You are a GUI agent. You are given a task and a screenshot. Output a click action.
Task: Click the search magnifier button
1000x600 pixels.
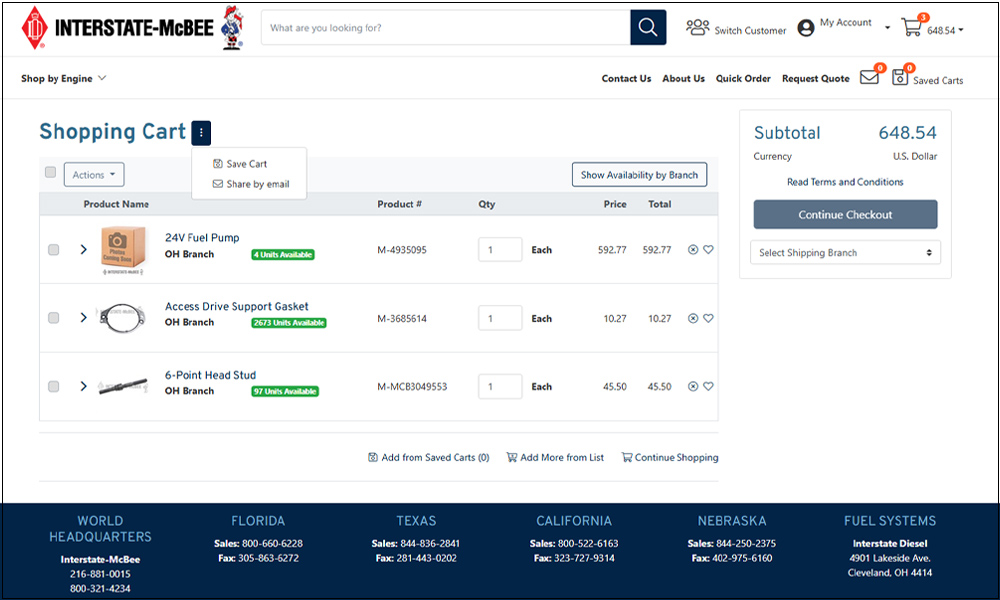648,27
